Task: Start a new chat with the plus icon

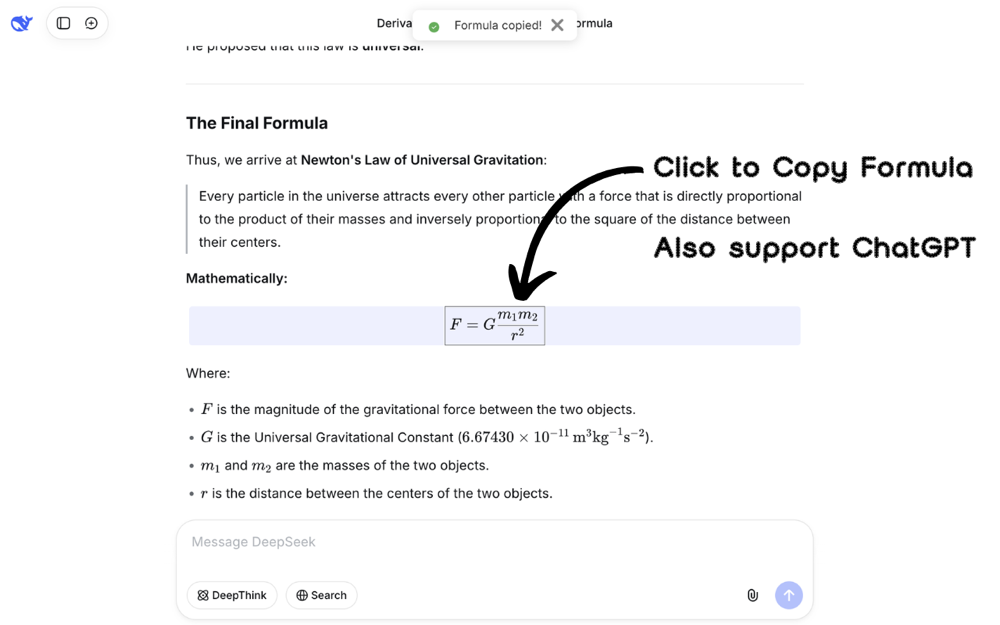Action: (92, 22)
